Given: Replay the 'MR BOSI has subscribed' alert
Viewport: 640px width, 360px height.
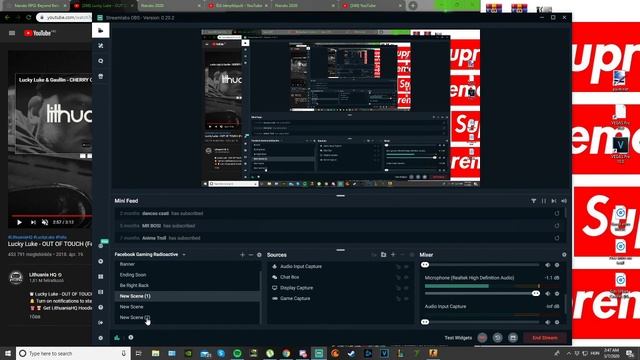Looking at the screenshot, I should [x=557, y=226].
